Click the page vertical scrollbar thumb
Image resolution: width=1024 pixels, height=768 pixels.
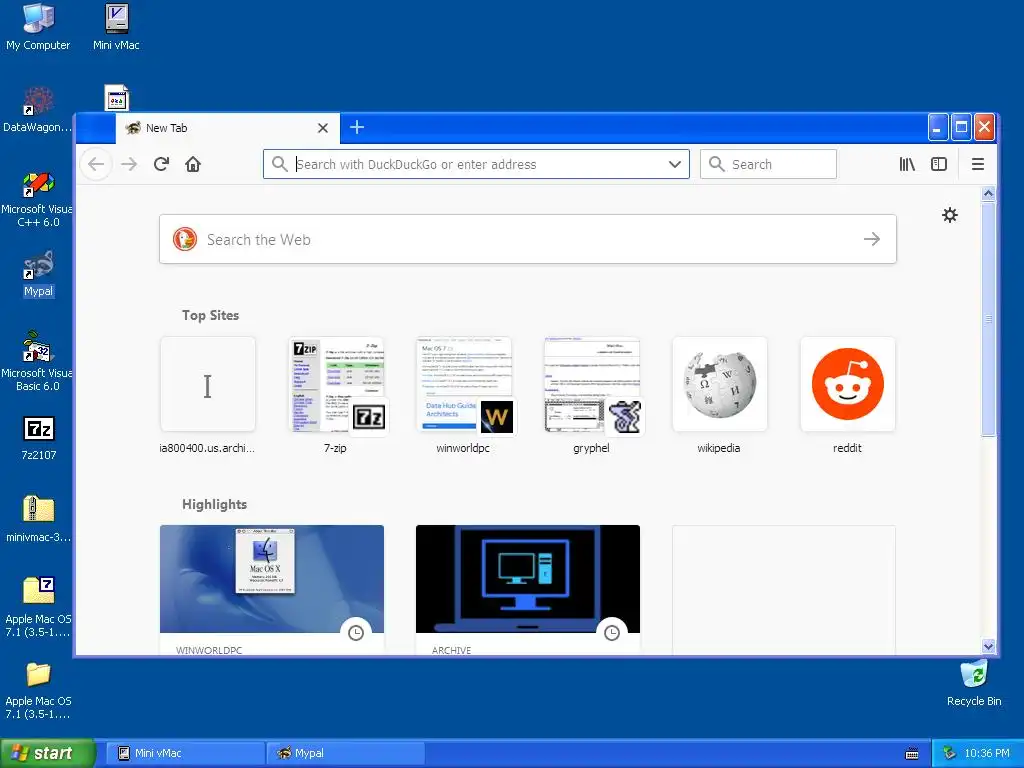988,319
